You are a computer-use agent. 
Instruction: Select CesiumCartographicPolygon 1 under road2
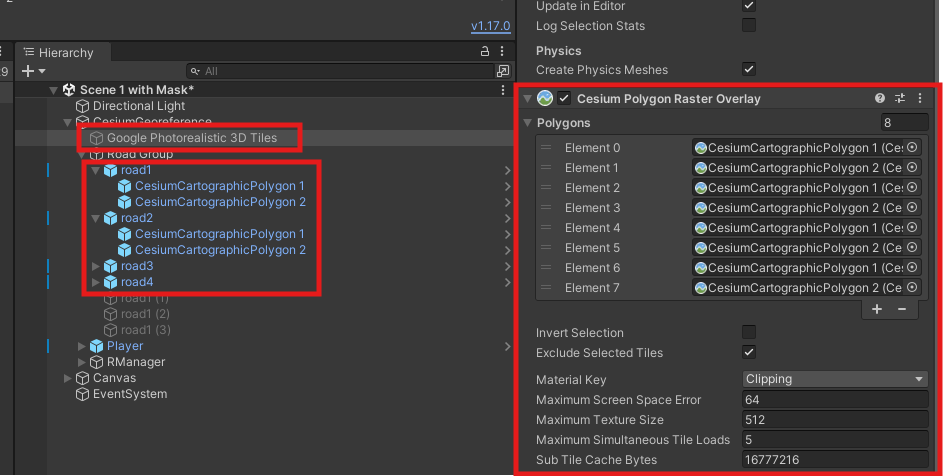click(x=220, y=234)
